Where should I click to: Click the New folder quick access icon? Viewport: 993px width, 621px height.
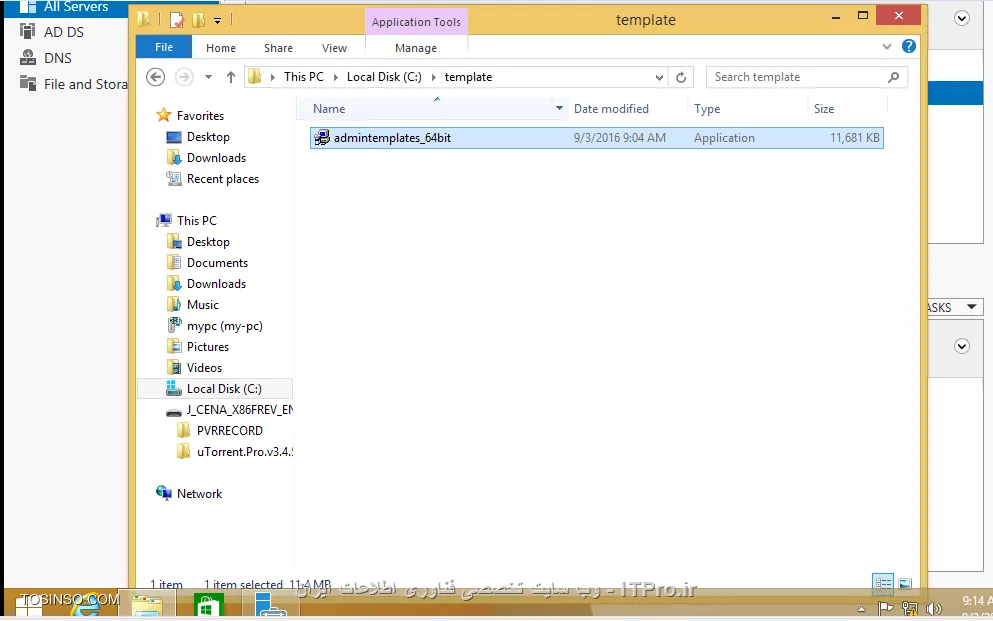coord(199,20)
